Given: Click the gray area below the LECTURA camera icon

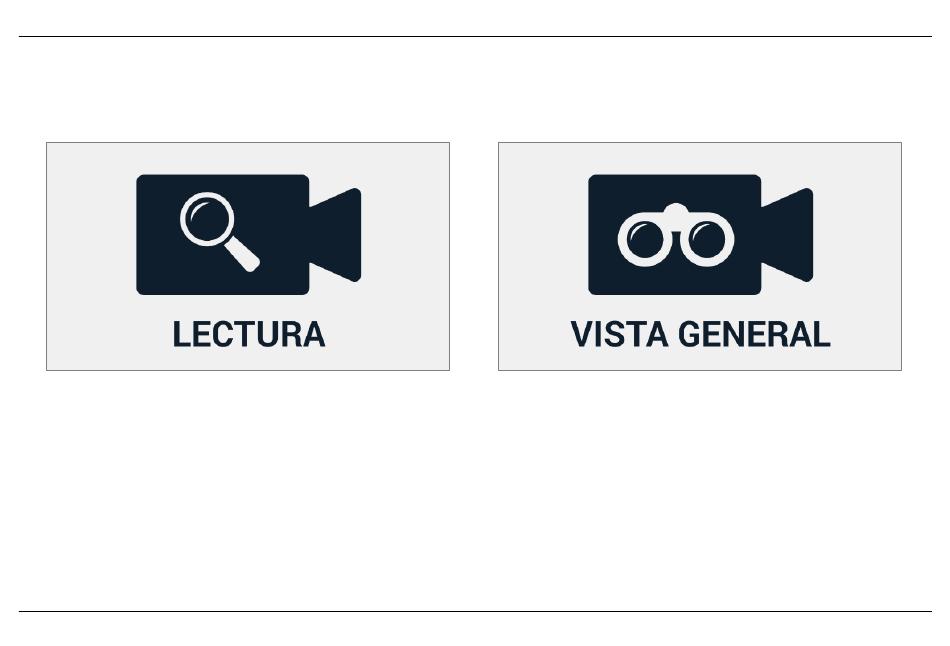Looking at the screenshot, I should pos(248,307).
